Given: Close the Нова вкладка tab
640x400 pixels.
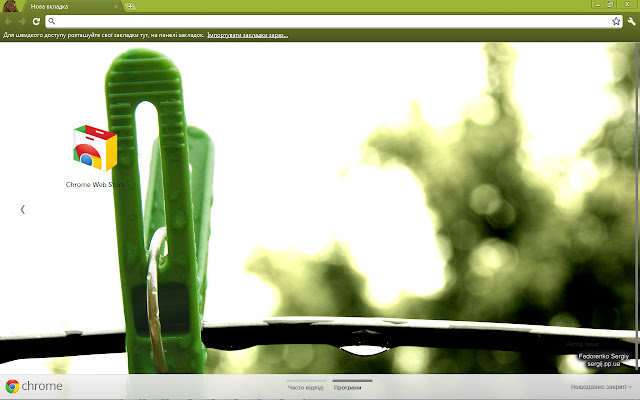Looking at the screenshot, I should [x=116, y=7].
